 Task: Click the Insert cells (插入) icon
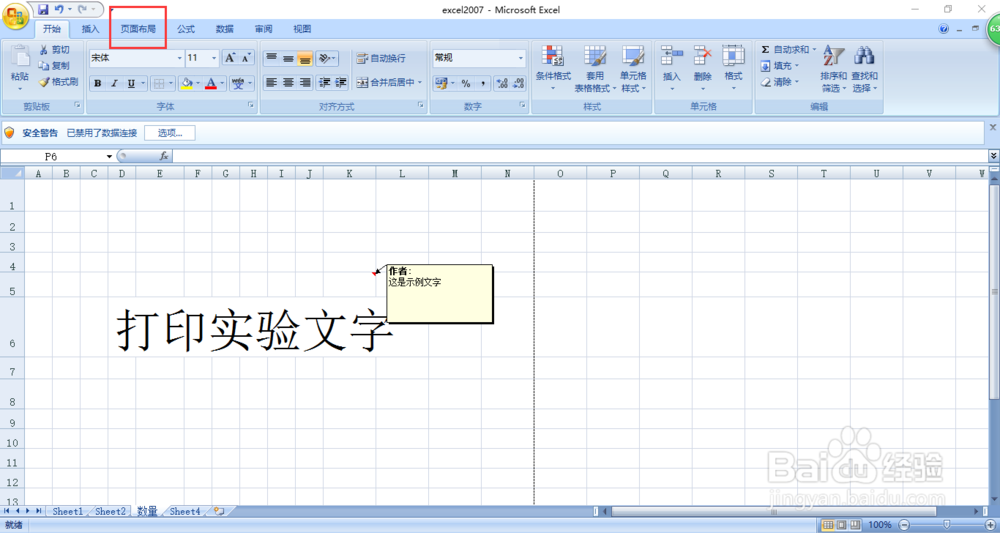[x=672, y=55]
